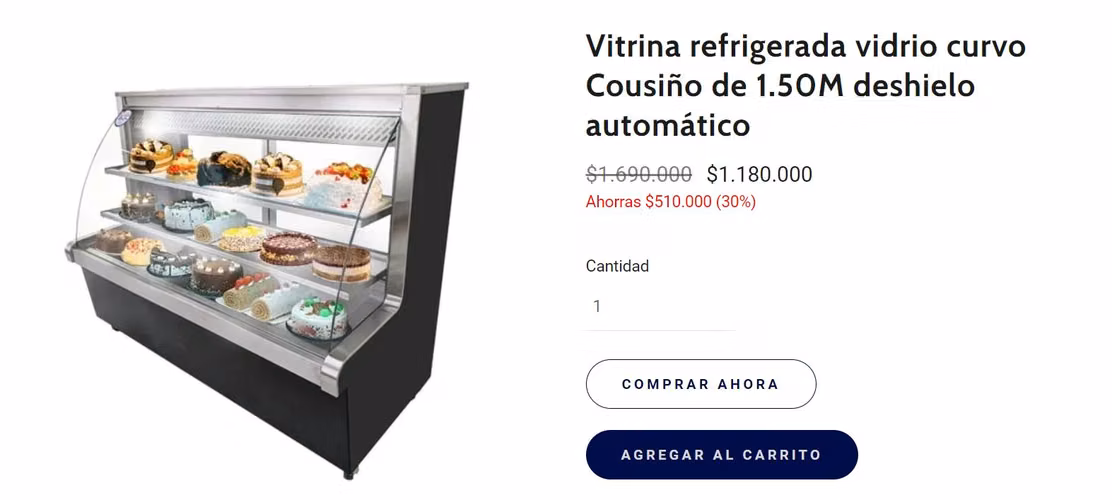Viewport: 1112px width, 500px height.
Task: Click the red Ahorras $510.000 (30%) text
Action: click(x=670, y=201)
